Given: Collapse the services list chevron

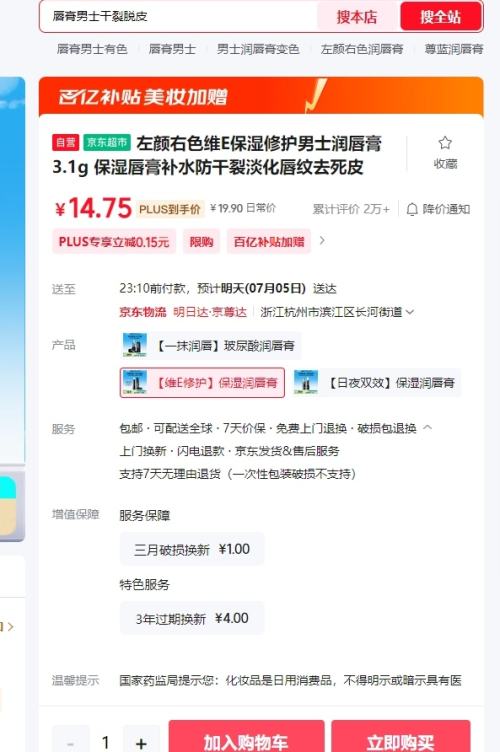Looking at the screenshot, I should tap(428, 427).
